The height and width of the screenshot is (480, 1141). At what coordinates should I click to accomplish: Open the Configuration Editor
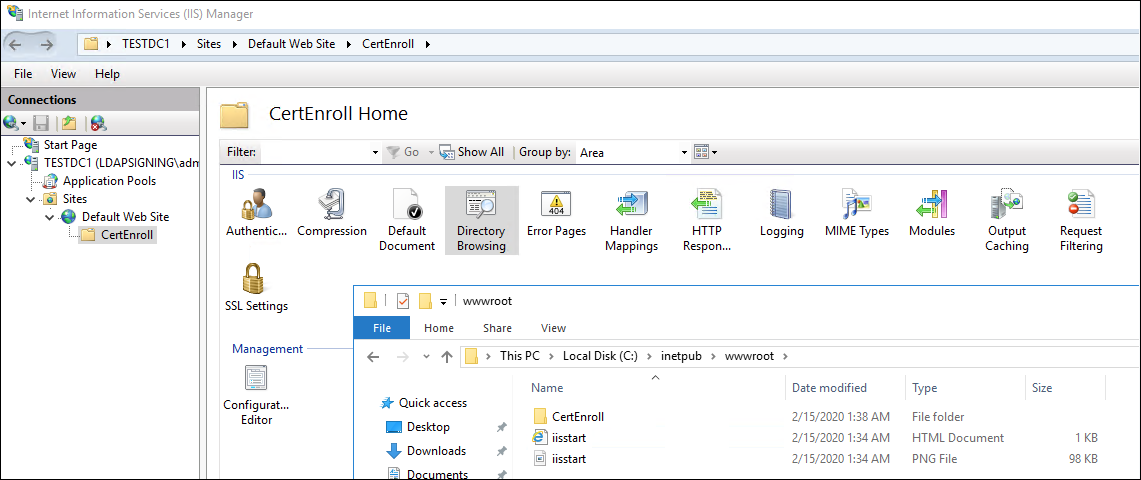click(x=256, y=395)
